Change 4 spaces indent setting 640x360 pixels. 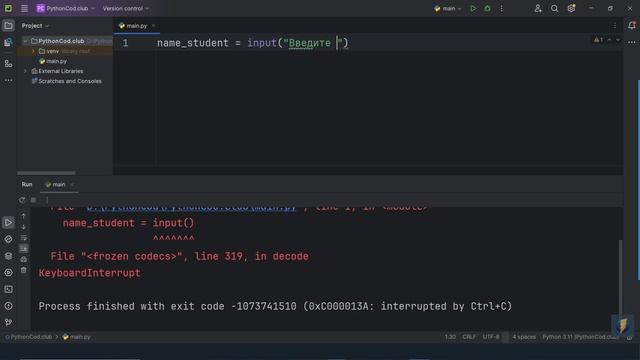(524, 337)
